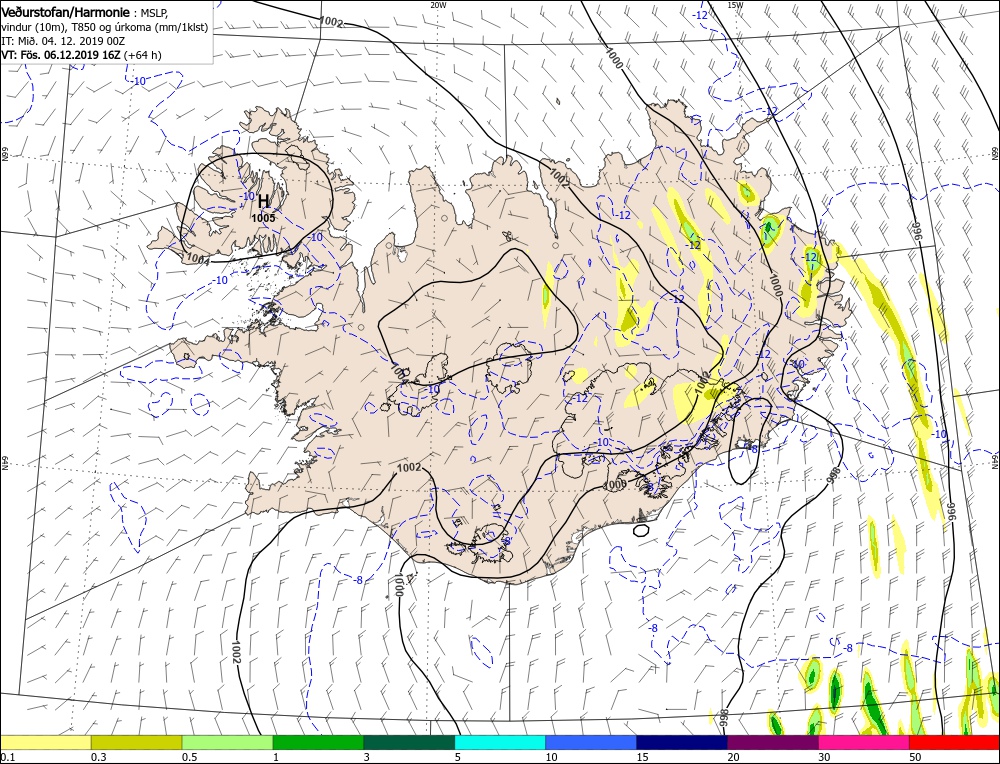Click the "0.1" legend scale label

[x=7, y=757]
